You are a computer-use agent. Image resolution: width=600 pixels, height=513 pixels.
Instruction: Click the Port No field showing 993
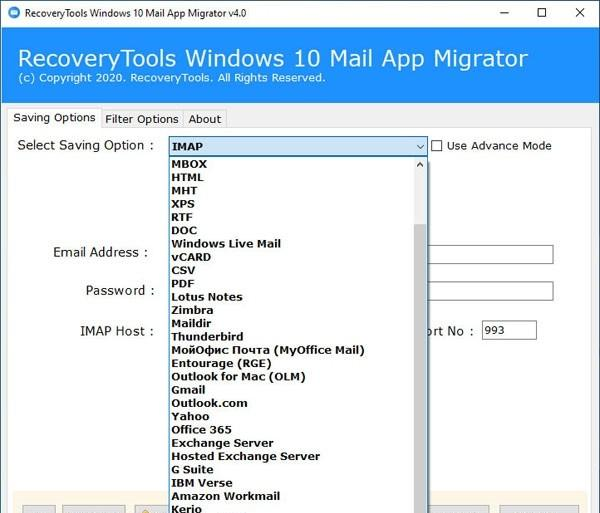[509, 330]
